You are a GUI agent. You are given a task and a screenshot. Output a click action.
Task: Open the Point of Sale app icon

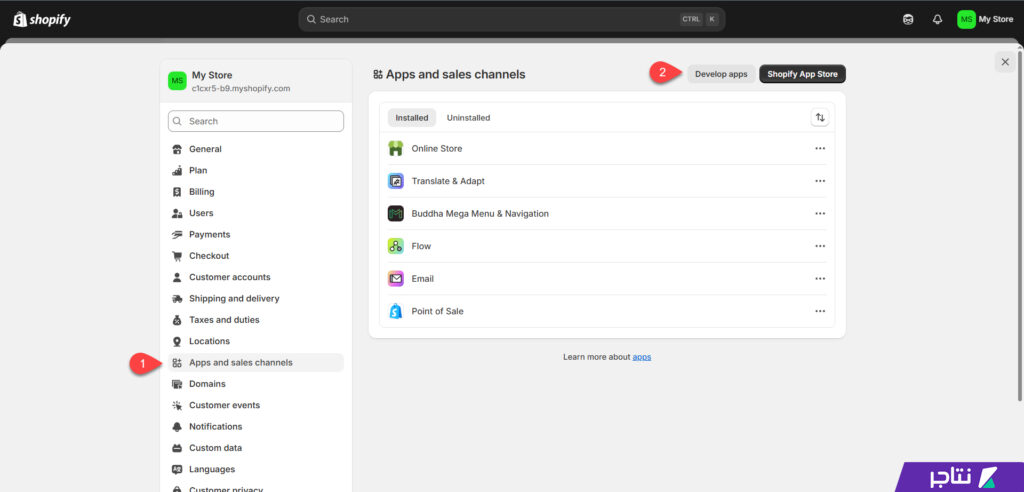[x=396, y=311]
